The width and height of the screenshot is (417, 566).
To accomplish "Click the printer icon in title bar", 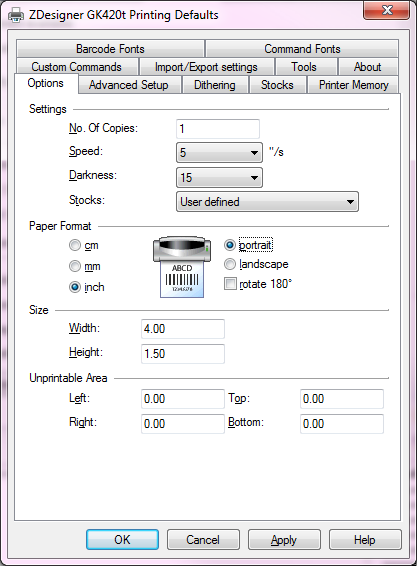I will click(x=16, y=15).
